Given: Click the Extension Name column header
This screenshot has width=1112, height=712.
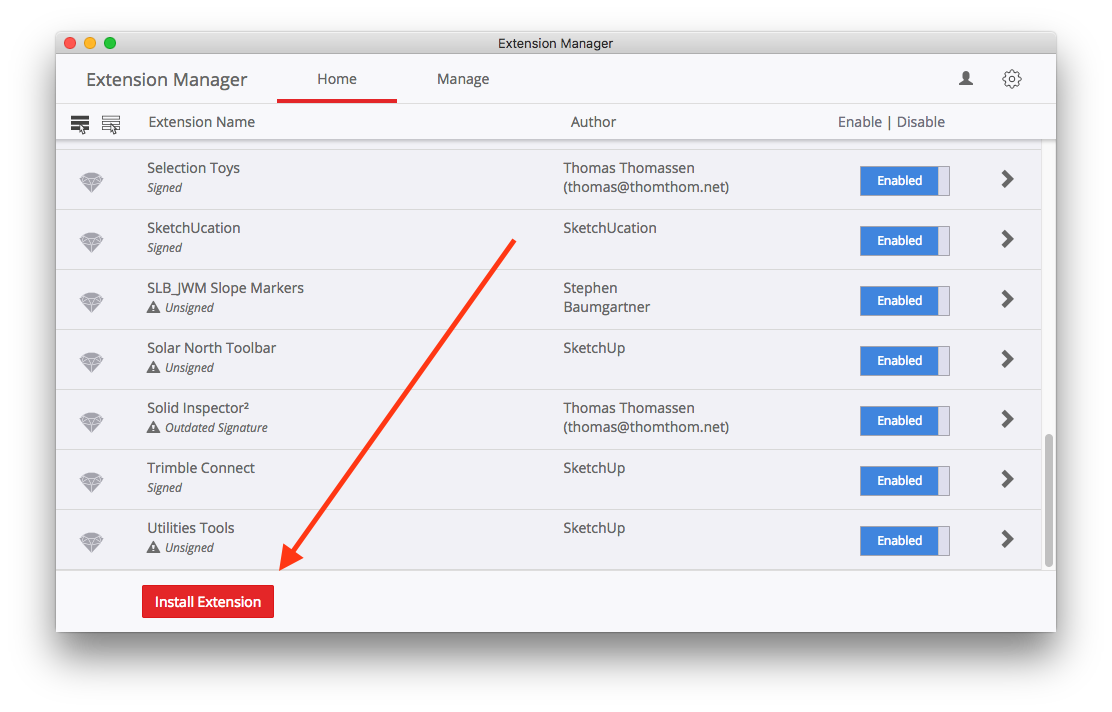Looking at the screenshot, I should [201, 122].
